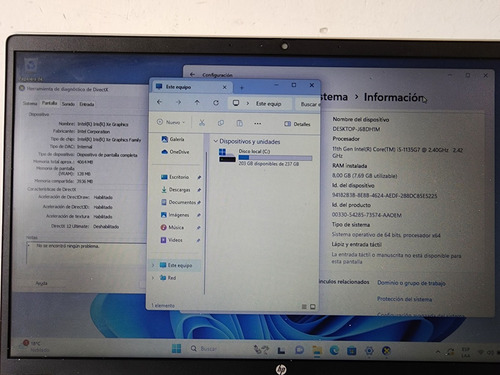This screenshot has width=500, height=375.
Task: Open Galería in the sidebar
Action: pos(173,139)
